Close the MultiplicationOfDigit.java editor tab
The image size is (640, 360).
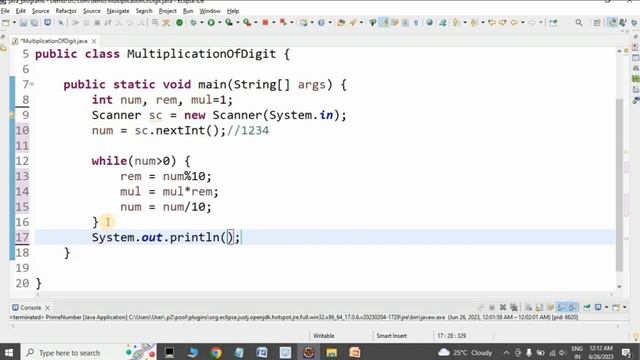click(x=94, y=41)
